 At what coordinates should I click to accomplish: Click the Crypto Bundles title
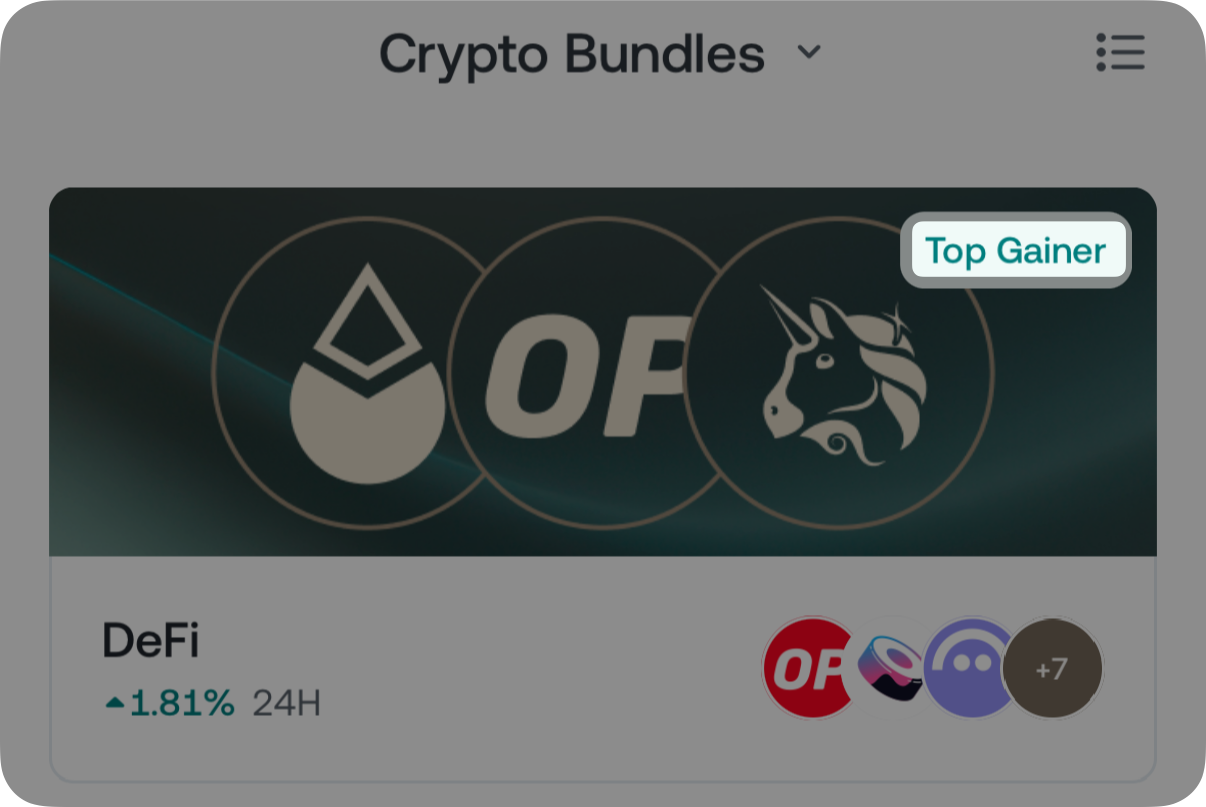point(572,54)
